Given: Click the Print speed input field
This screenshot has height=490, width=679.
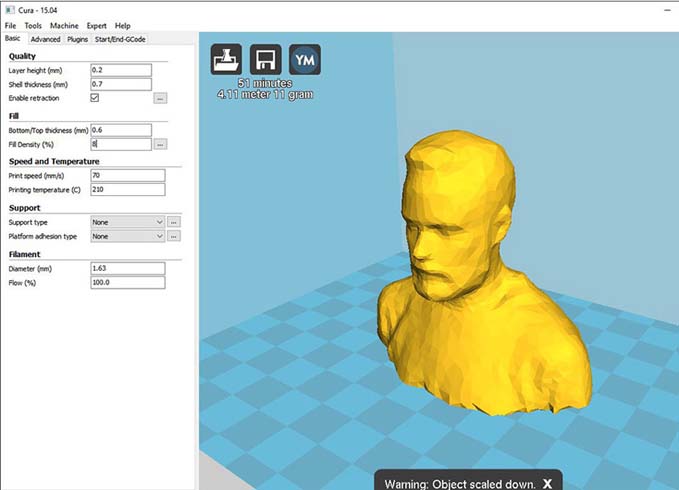Looking at the screenshot, I should click(128, 175).
